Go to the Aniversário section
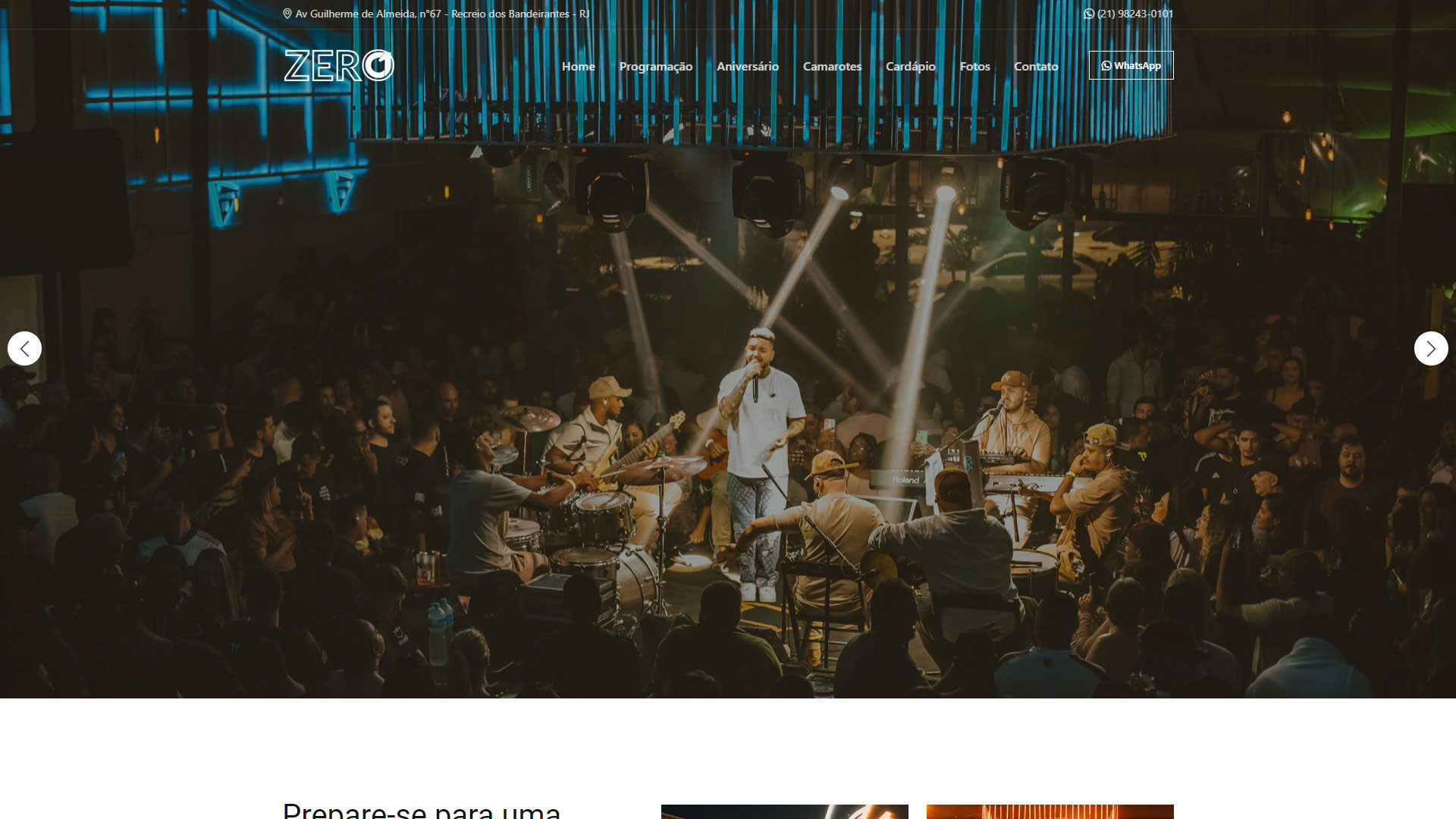This screenshot has height=819, width=1456. tap(748, 67)
